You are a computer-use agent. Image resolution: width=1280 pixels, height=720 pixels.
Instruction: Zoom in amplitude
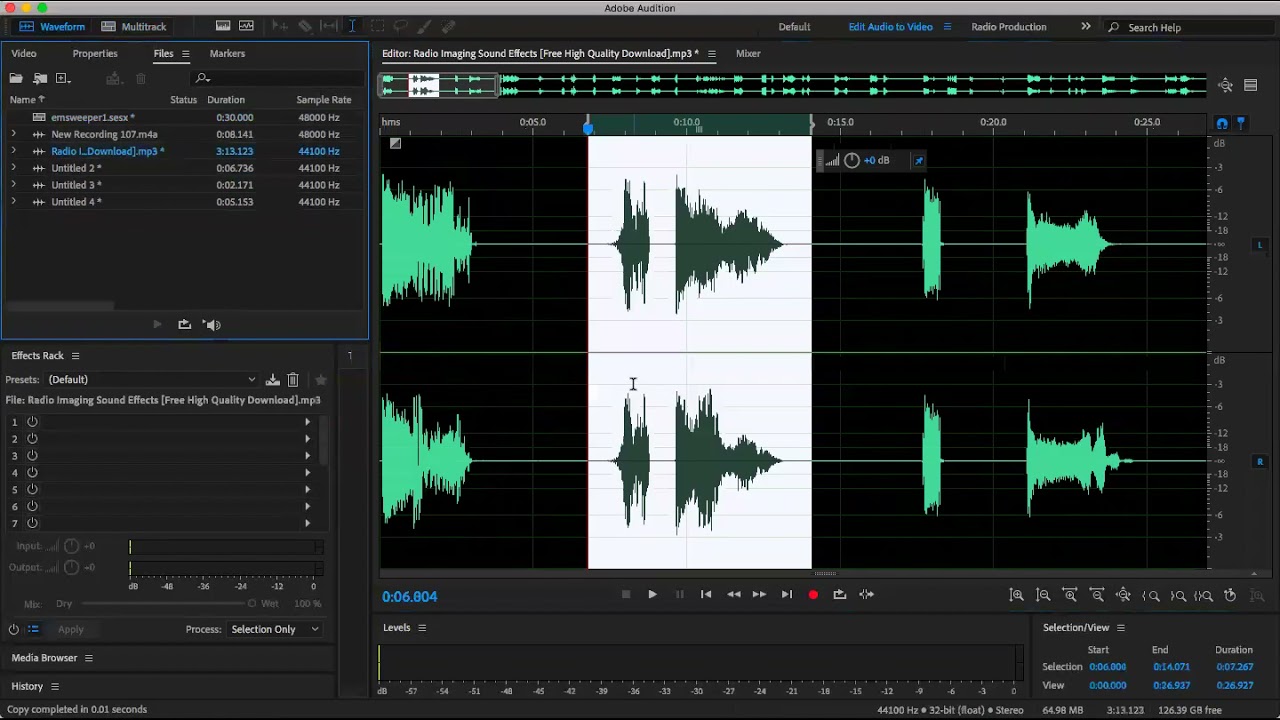(1016, 595)
